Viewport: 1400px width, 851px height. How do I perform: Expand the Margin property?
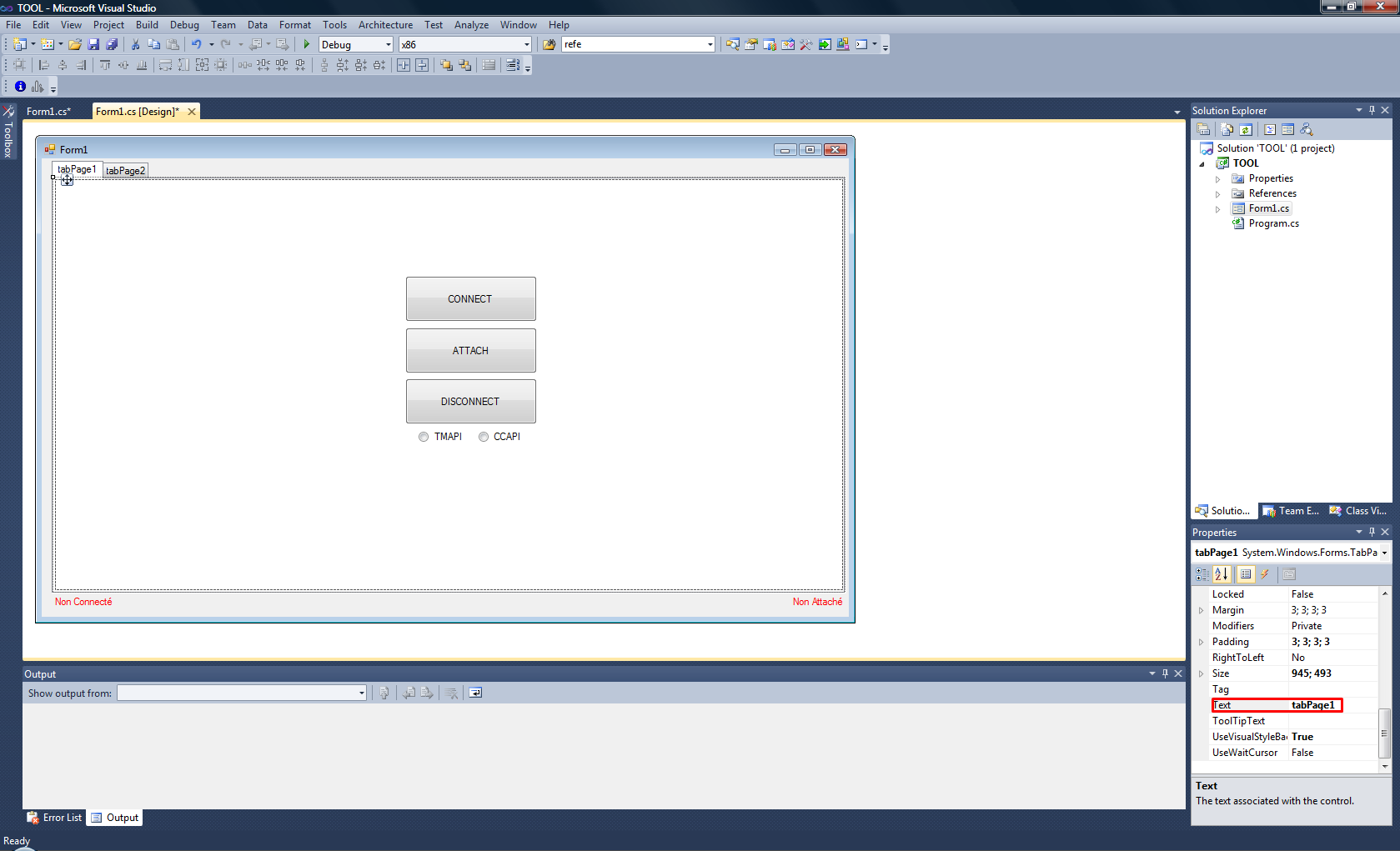1201,610
